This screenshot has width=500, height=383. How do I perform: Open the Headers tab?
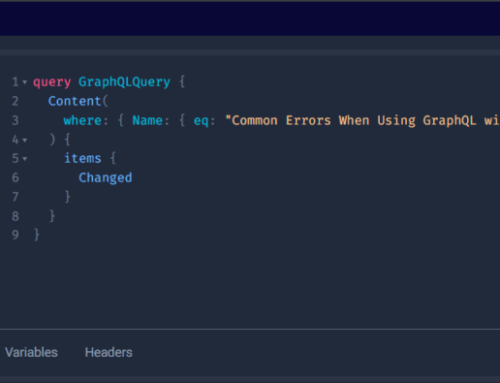click(109, 352)
